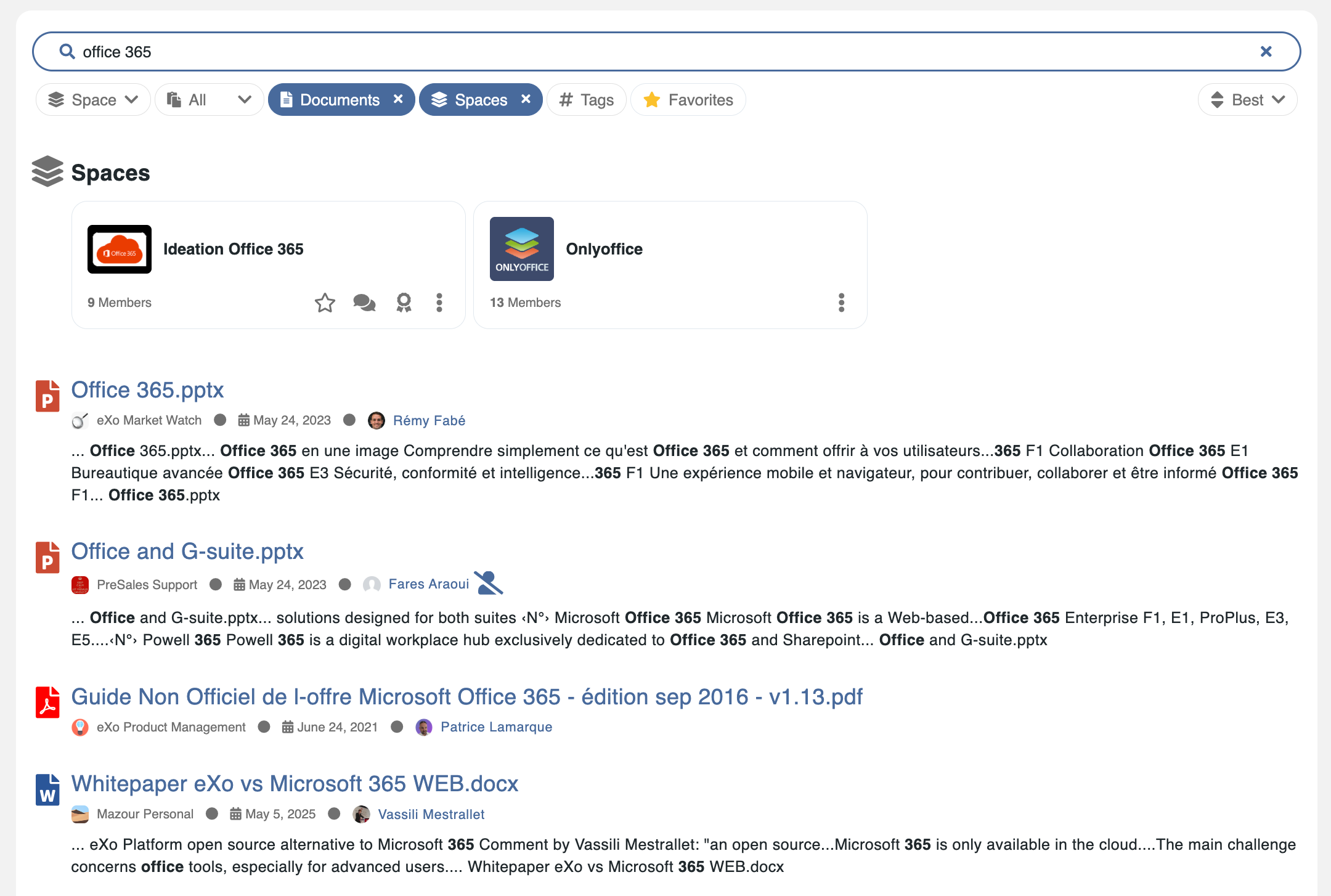Click the Word icon beside Whitepaper eXo docx
The image size is (1331, 896).
(47, 789)
